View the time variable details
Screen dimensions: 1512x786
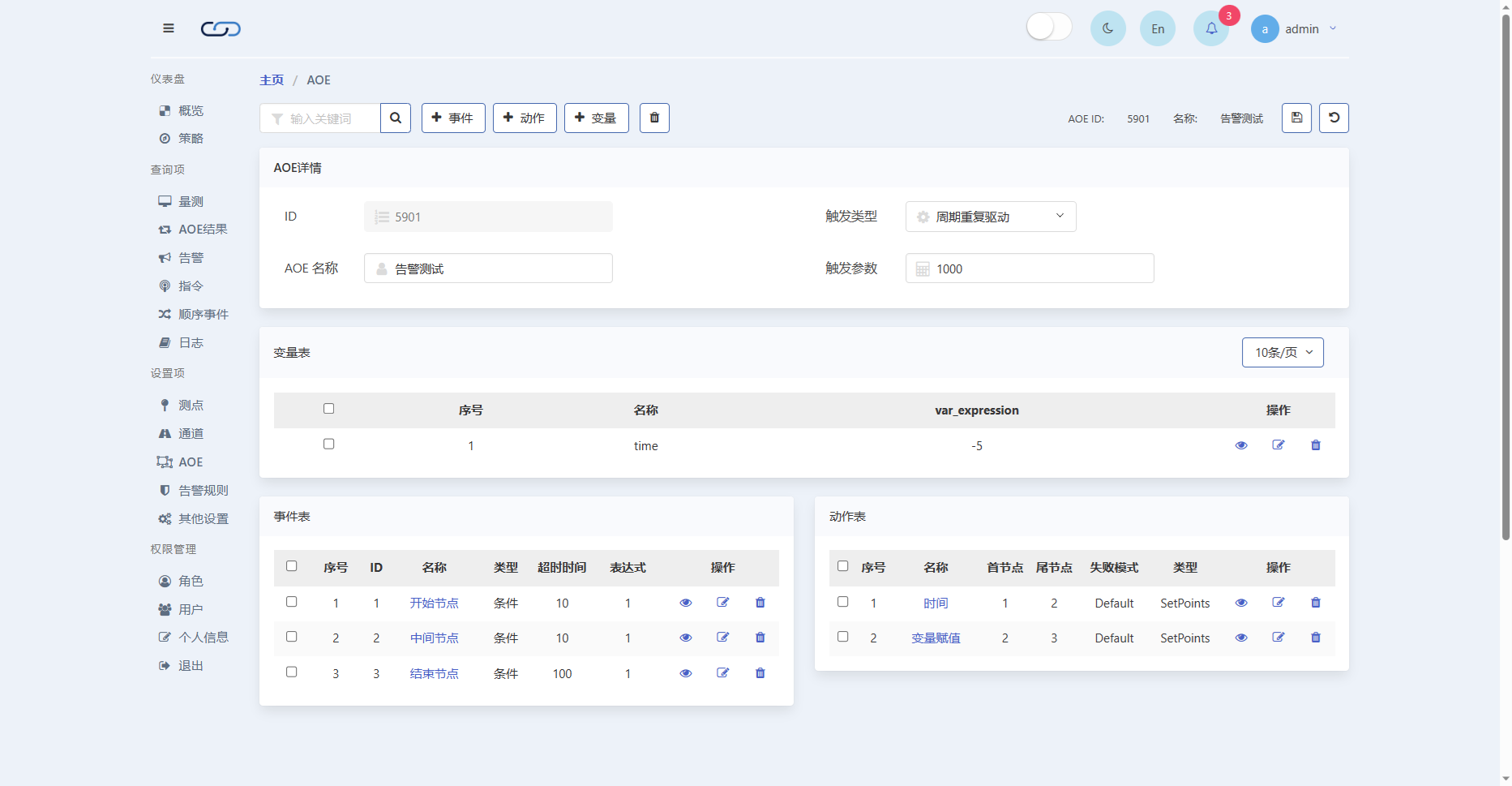tap(1241, 445)
